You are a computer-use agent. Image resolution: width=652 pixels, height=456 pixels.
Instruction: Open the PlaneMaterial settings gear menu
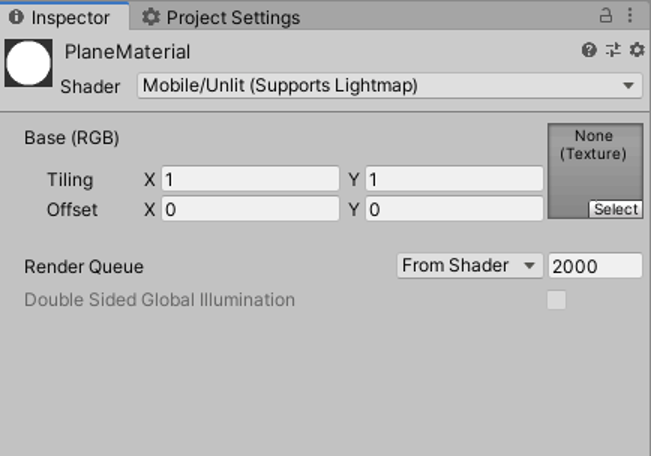coord(636,50)
